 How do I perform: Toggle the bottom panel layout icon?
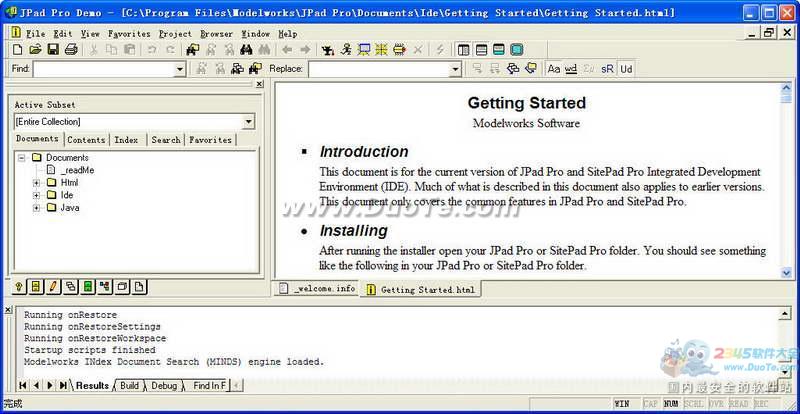click(x=481, y=50)
